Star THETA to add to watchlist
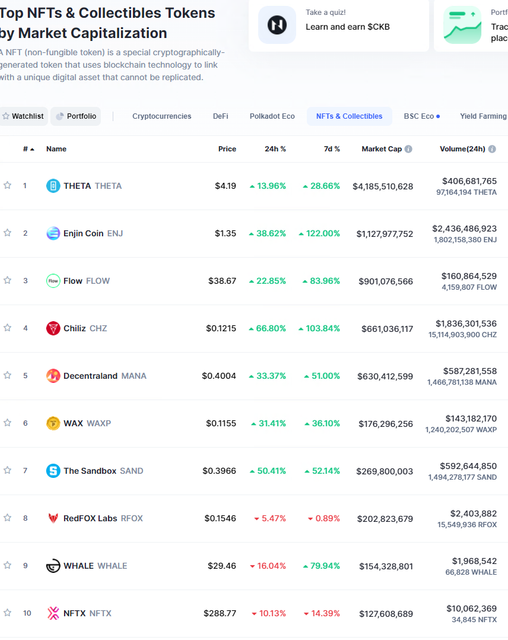Screen dimensions: 508x640 coord(7,185)
